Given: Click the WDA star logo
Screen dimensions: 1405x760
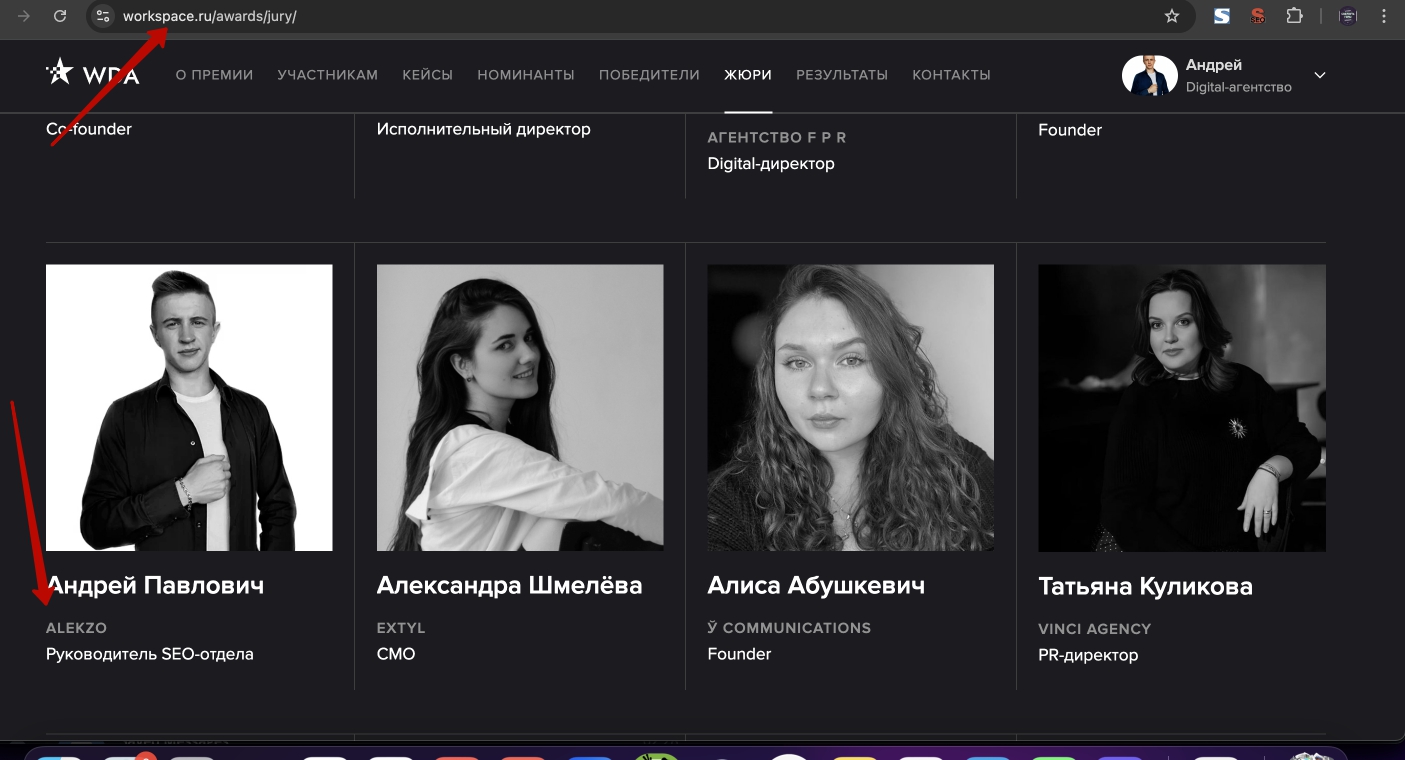Looking at the screenshot, I should tap(92, 73).
